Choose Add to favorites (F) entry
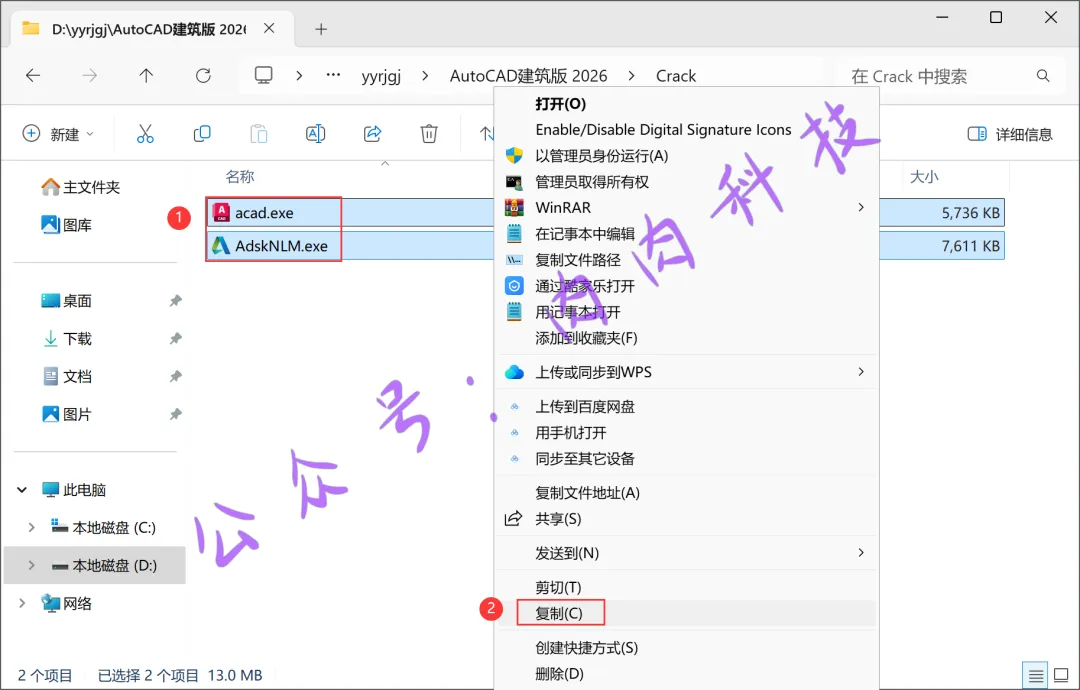Screen dimensions: 1080x690 [x=686, y=338]
